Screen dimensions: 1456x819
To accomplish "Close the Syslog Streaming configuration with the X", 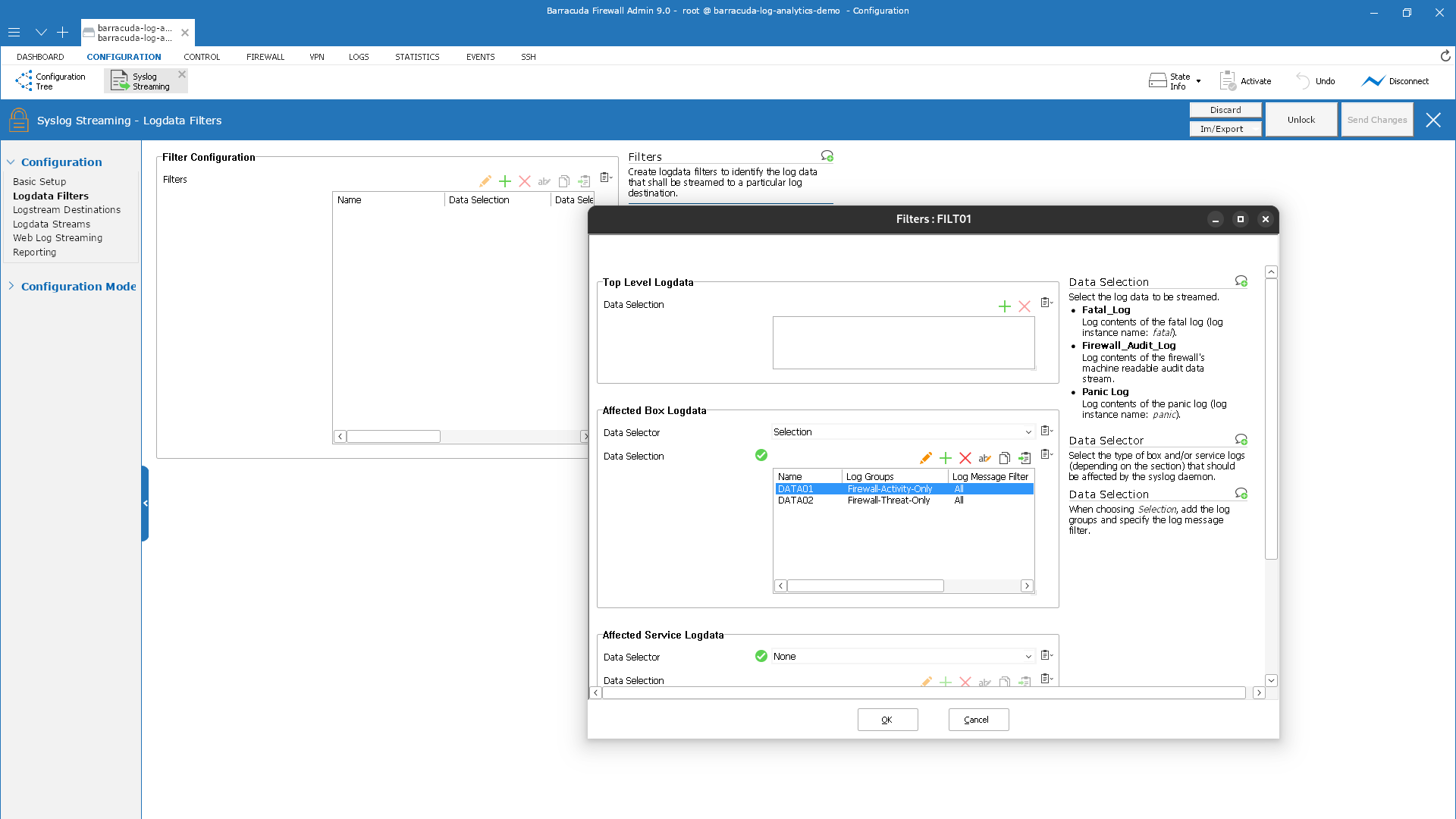I will coord(1433,120).
